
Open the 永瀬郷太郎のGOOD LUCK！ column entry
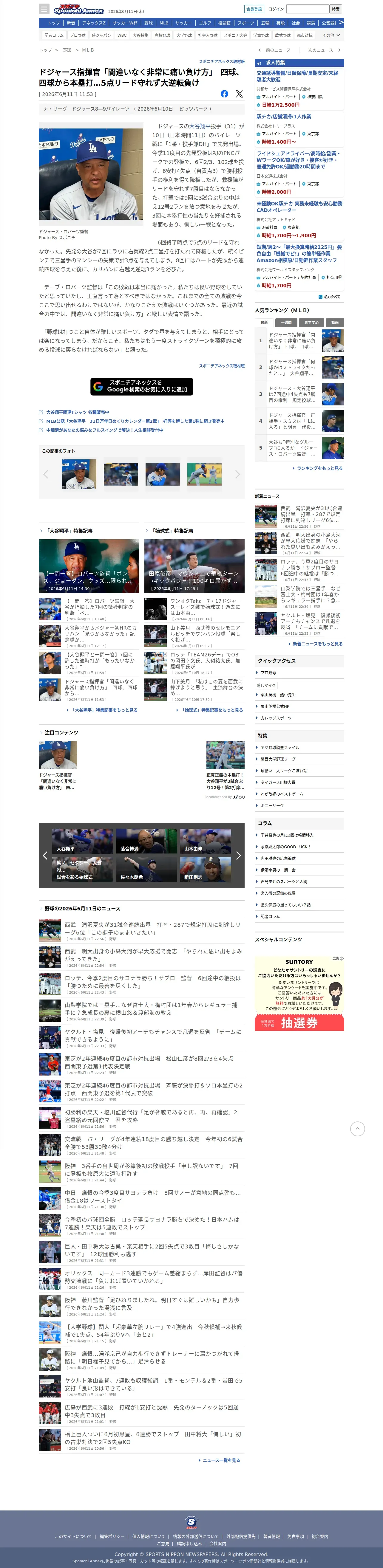[x=285, y=847]
